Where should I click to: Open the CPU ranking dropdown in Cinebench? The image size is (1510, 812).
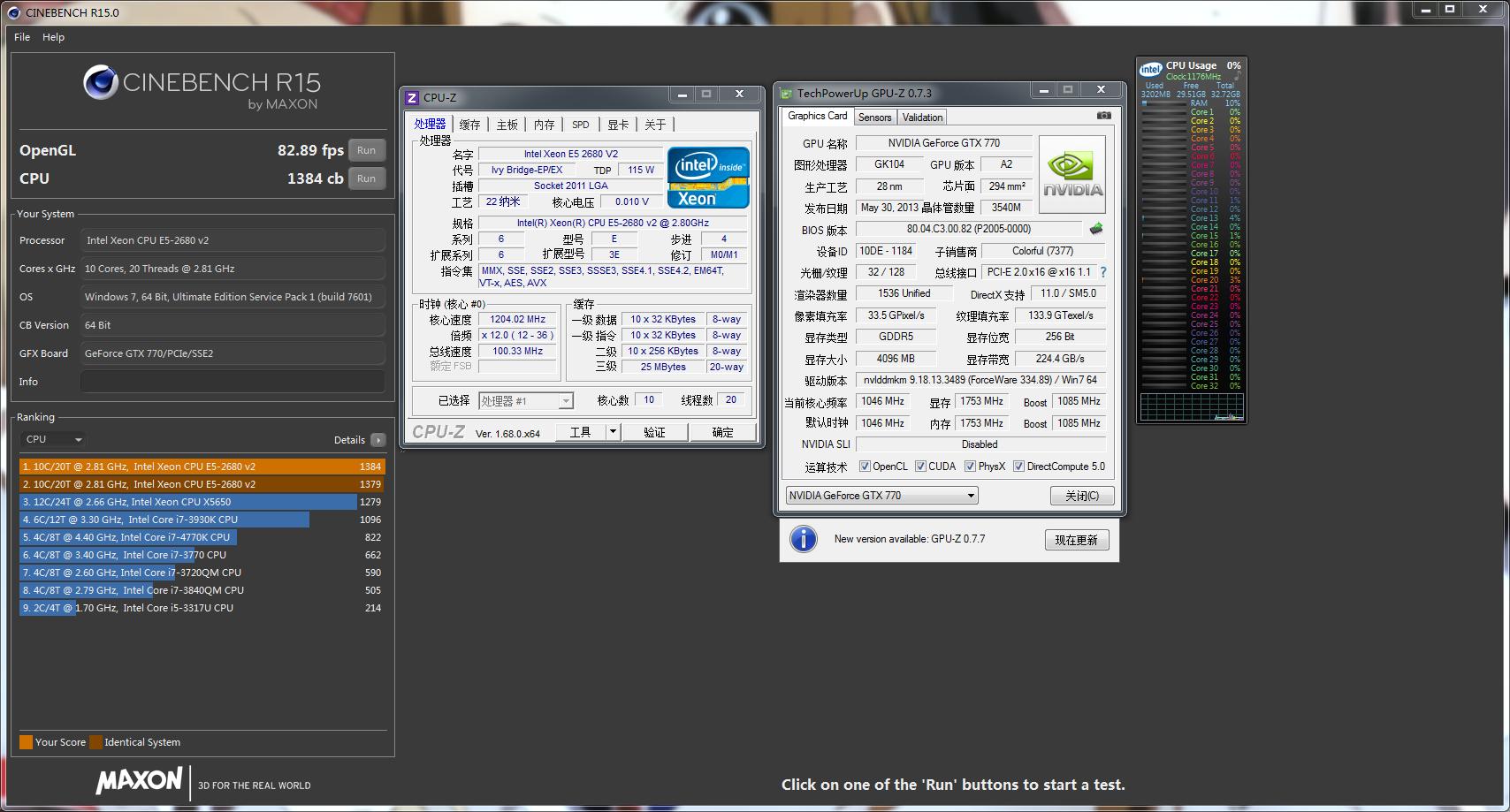point(51,438)
